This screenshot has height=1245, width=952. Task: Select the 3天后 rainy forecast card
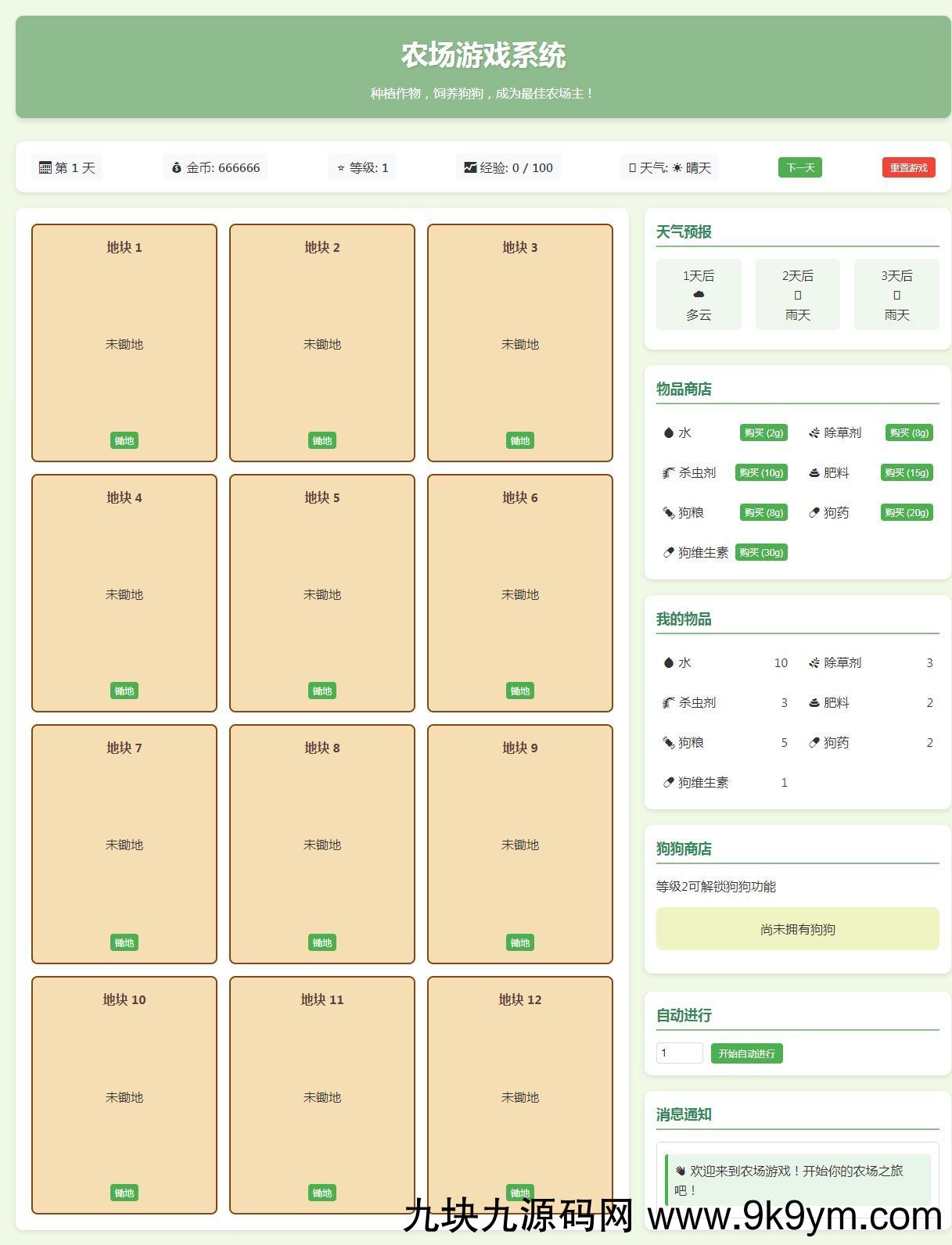click(x=896, y=295)
